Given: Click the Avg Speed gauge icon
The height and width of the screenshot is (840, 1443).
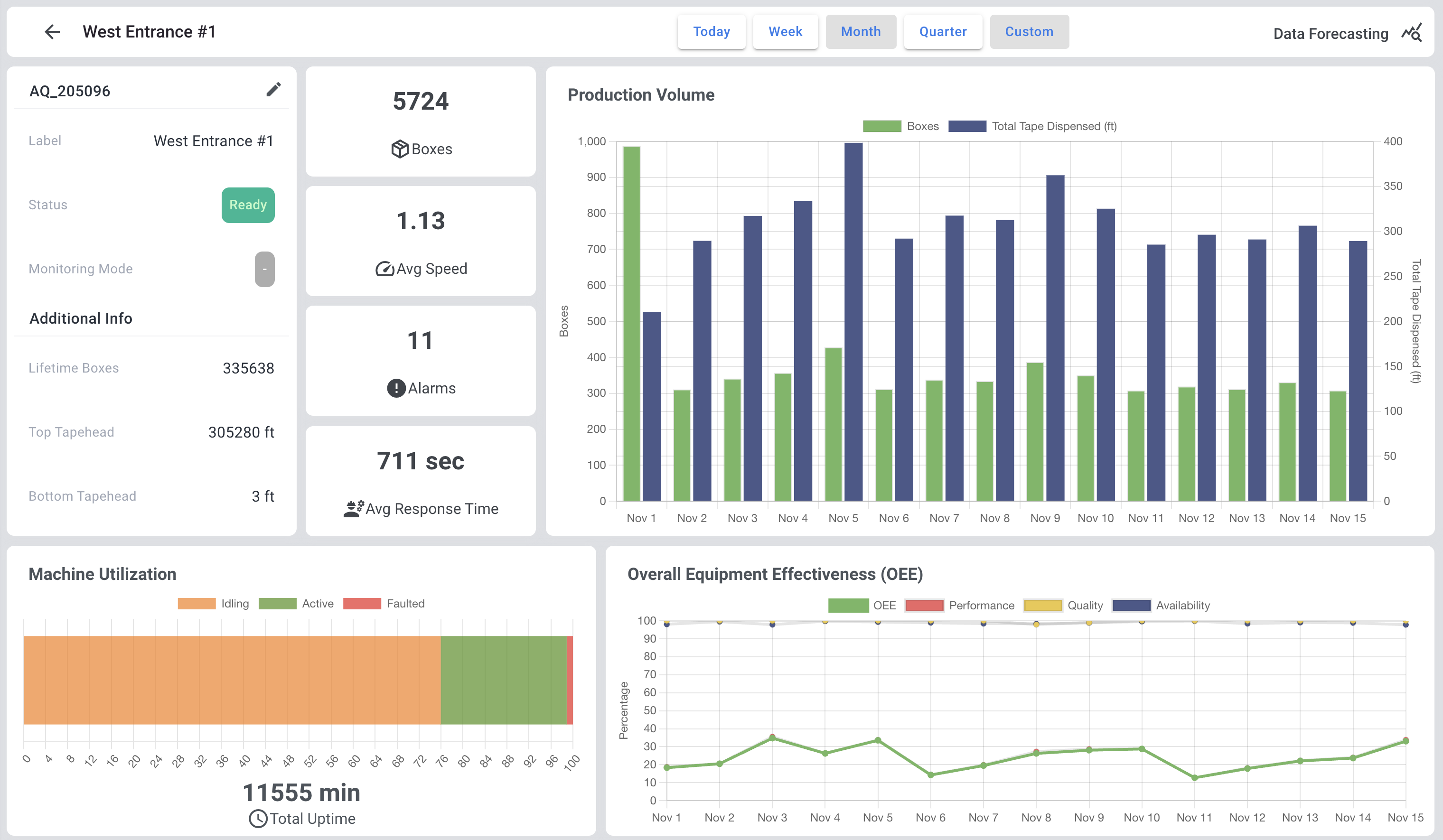Looking at the screenshot, I should [384, 269].
